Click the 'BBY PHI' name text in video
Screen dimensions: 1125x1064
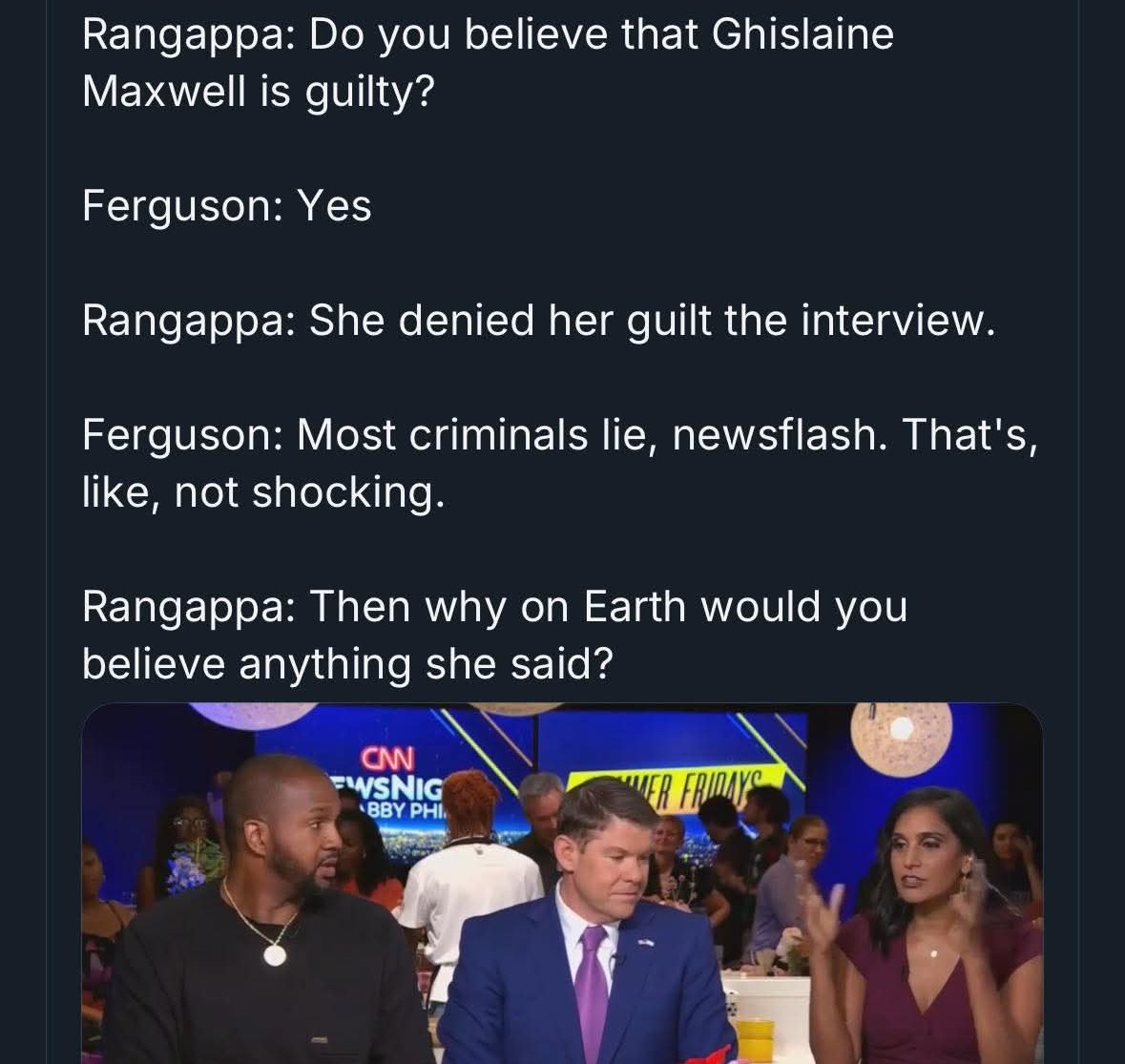tap(405, 811)
